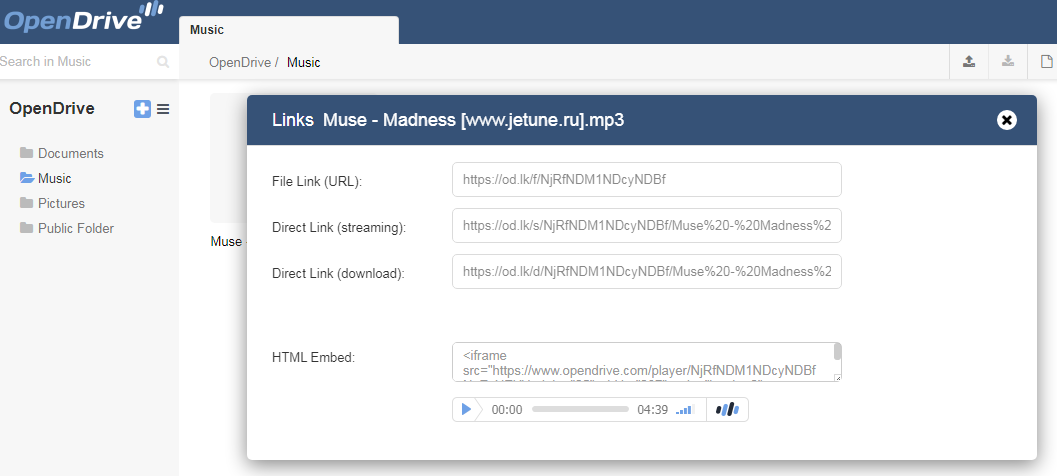Screen dimensions: 1057x476
Task: Click the 04:39 duration text
Action: pos(653,410)
